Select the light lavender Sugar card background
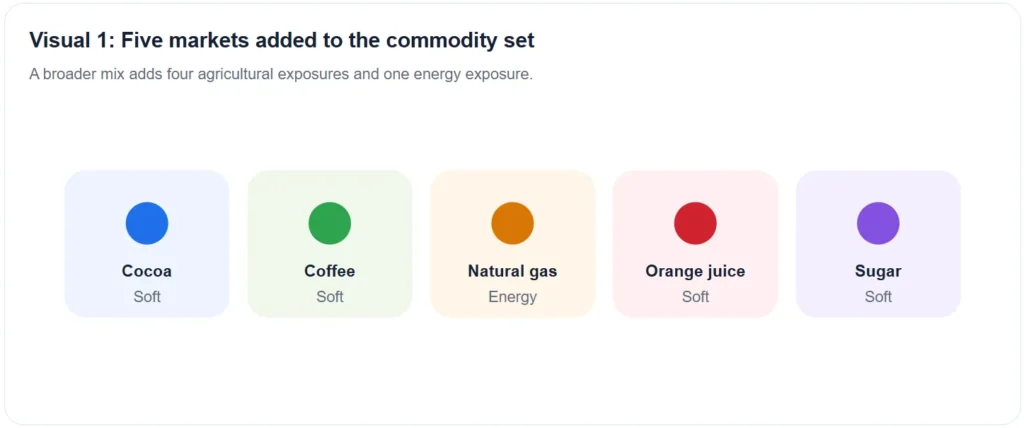The height and width of the screenshot is (428, 1024). [x=878, y=244]
